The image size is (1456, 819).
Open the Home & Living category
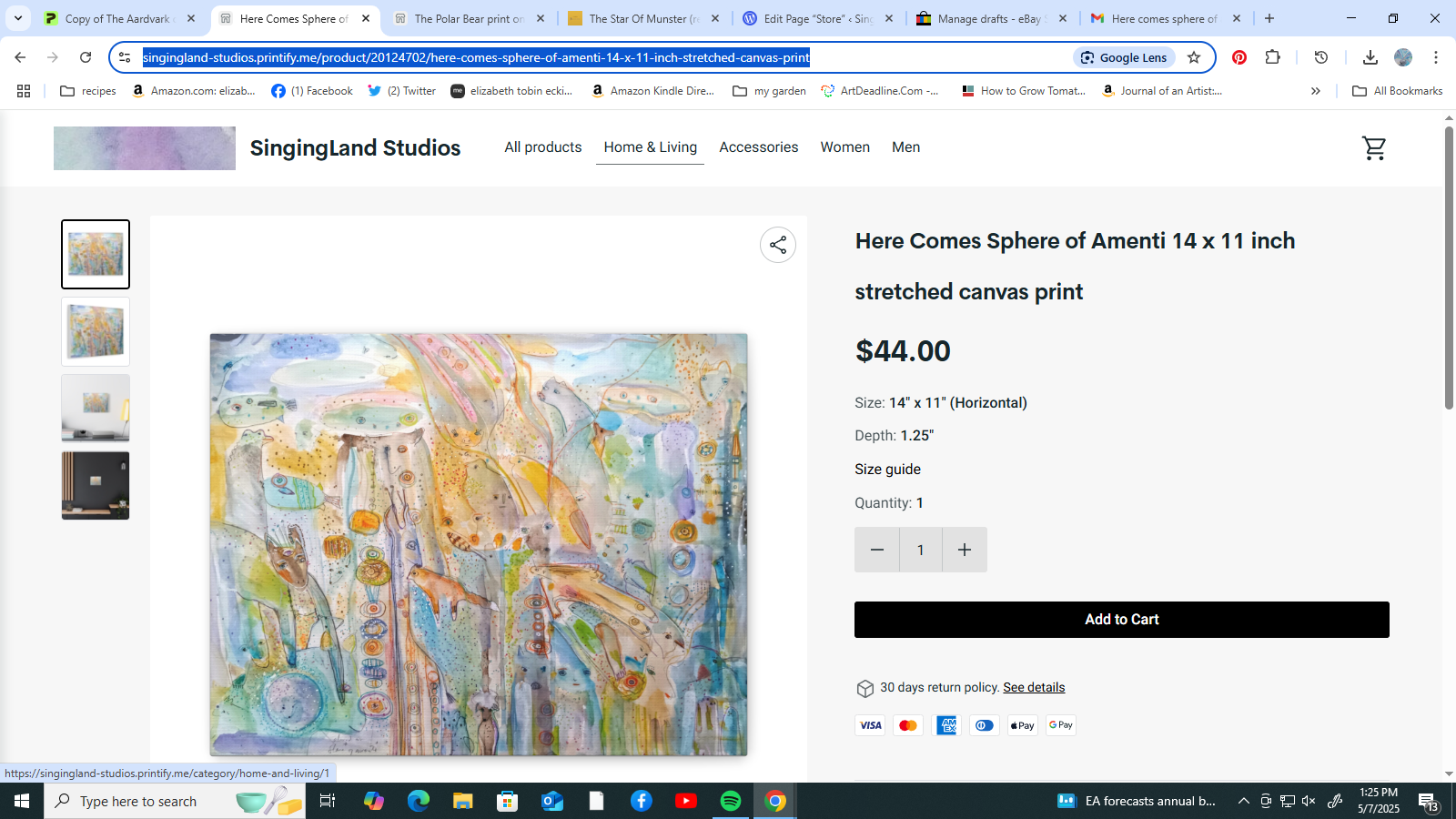coord(651,147)
